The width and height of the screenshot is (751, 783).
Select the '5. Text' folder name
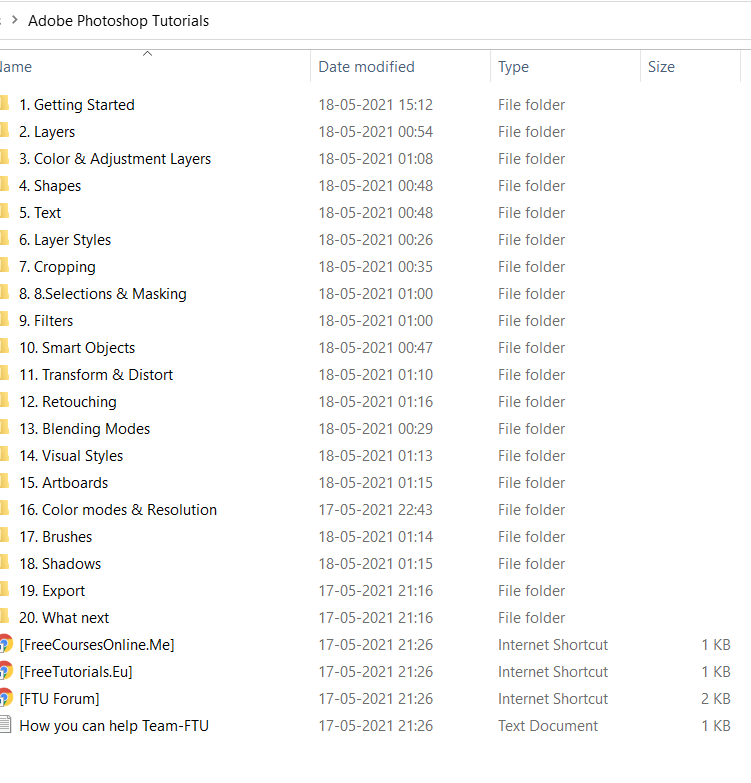tap(40, 213)
